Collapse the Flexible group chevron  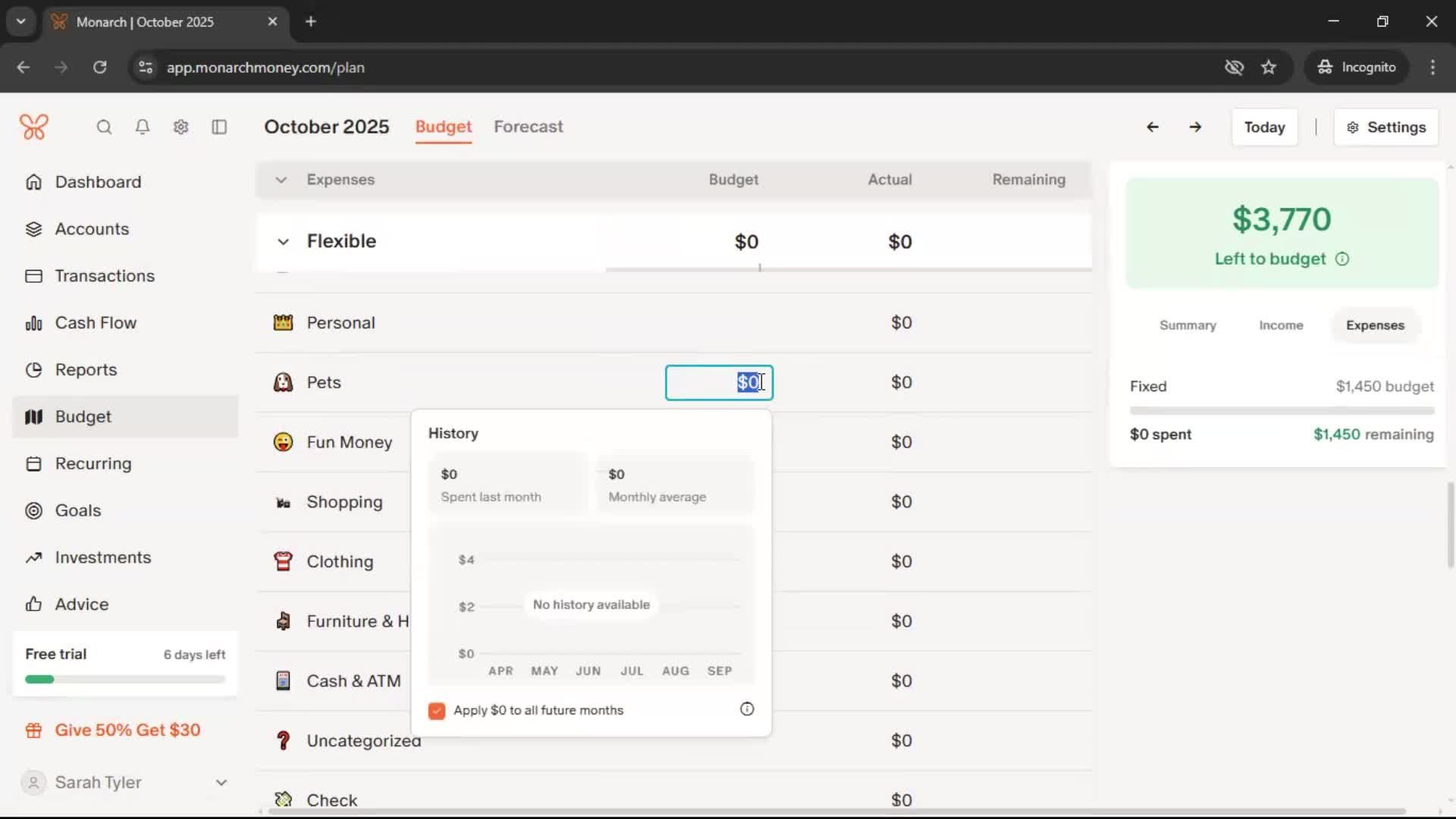click(283, 242)
